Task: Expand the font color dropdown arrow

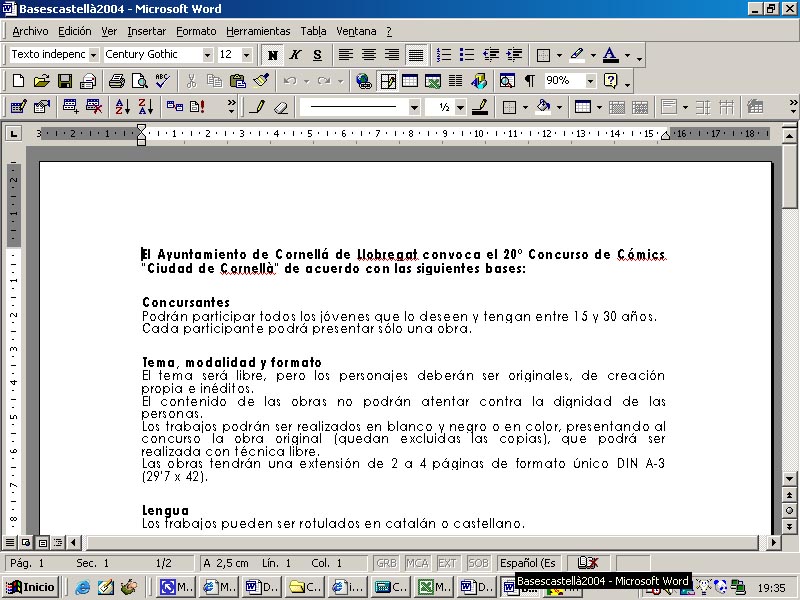Action: 627,55
